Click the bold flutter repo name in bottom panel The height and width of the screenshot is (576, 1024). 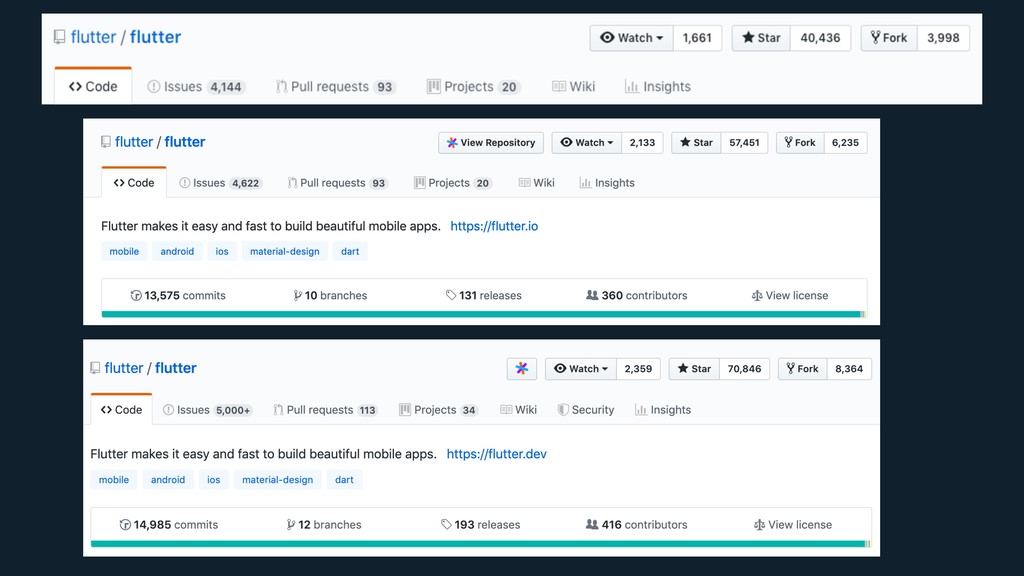176,368
